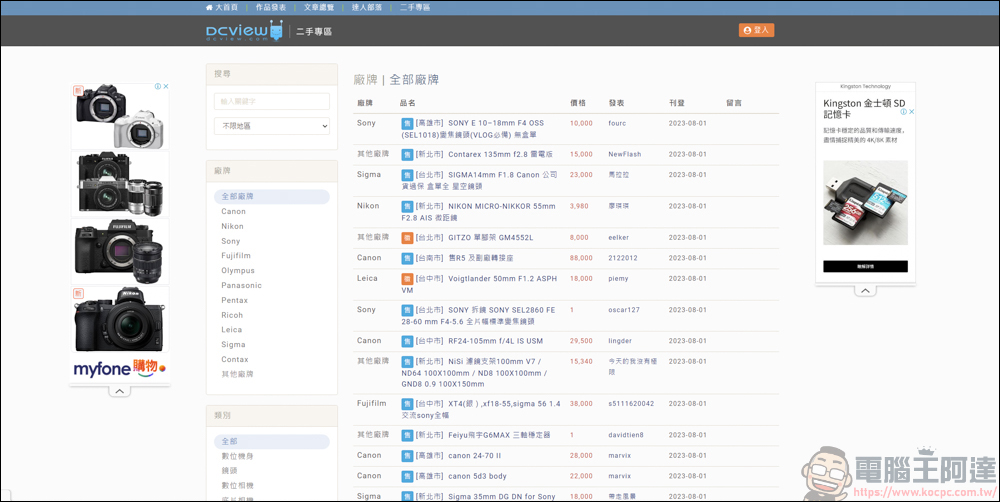
Task: Click the blue badge on the Contarex 135mm listing
Action: pos(407,155)
